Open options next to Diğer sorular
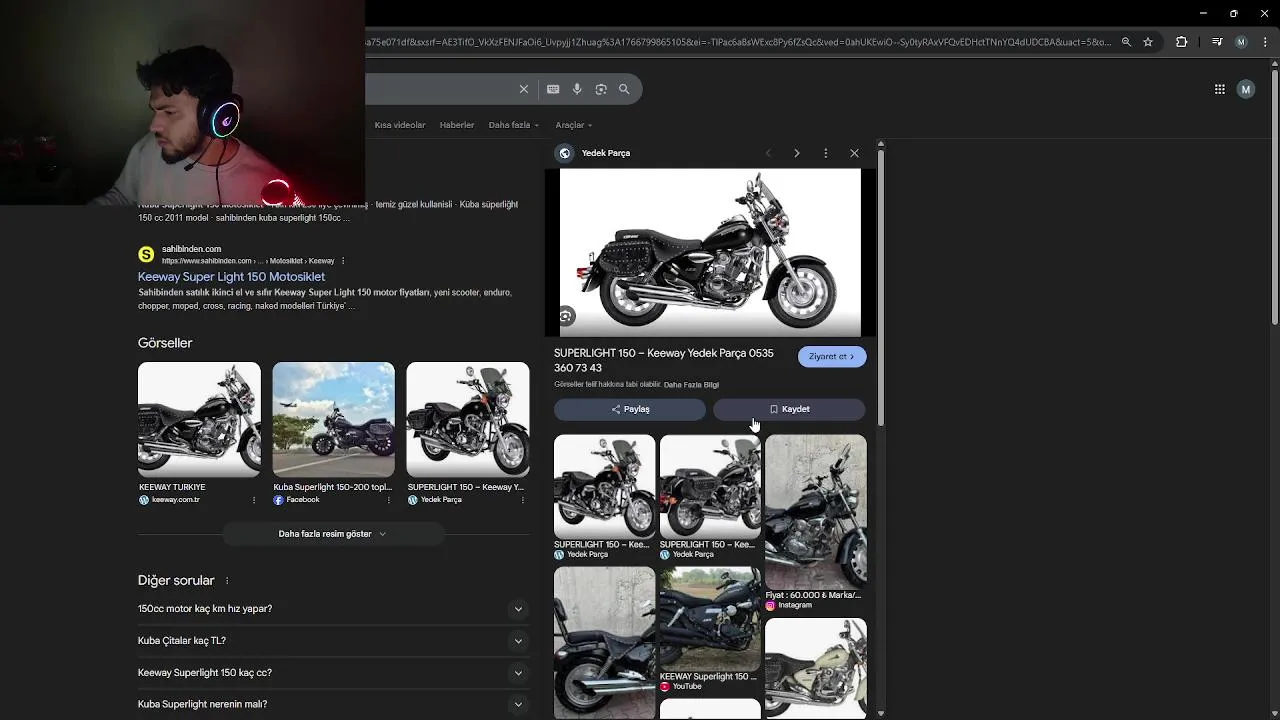The width and height of the screenshot is (1280, 720). pyautogui.click(x=227, y=581)
